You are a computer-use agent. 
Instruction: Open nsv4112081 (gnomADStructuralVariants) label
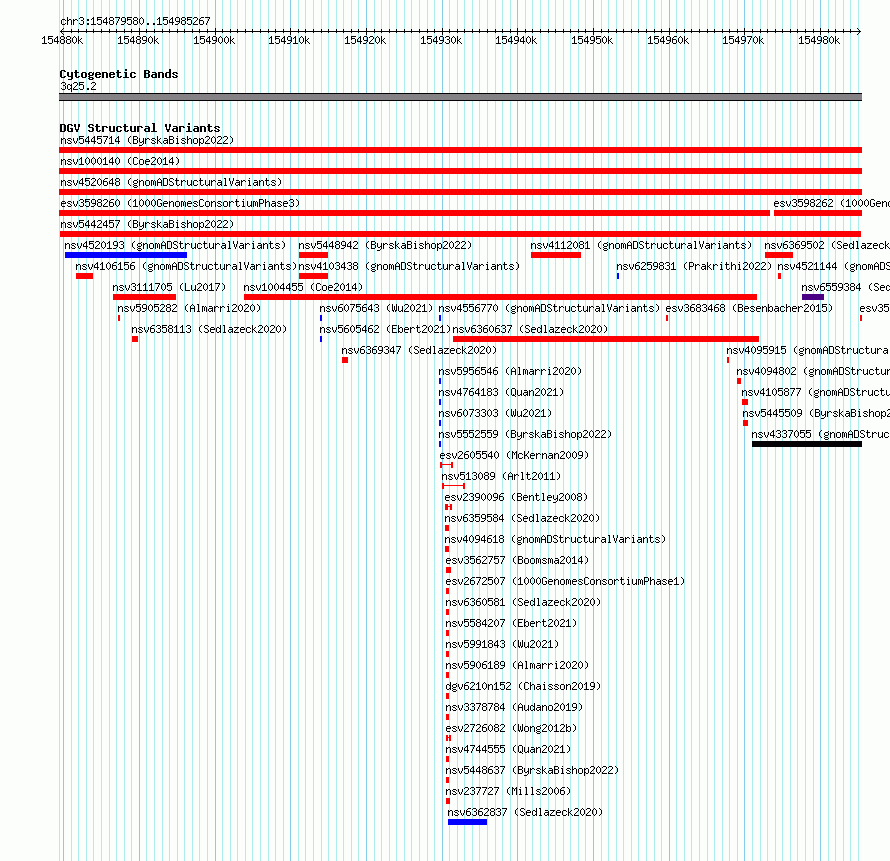(641, 245)
